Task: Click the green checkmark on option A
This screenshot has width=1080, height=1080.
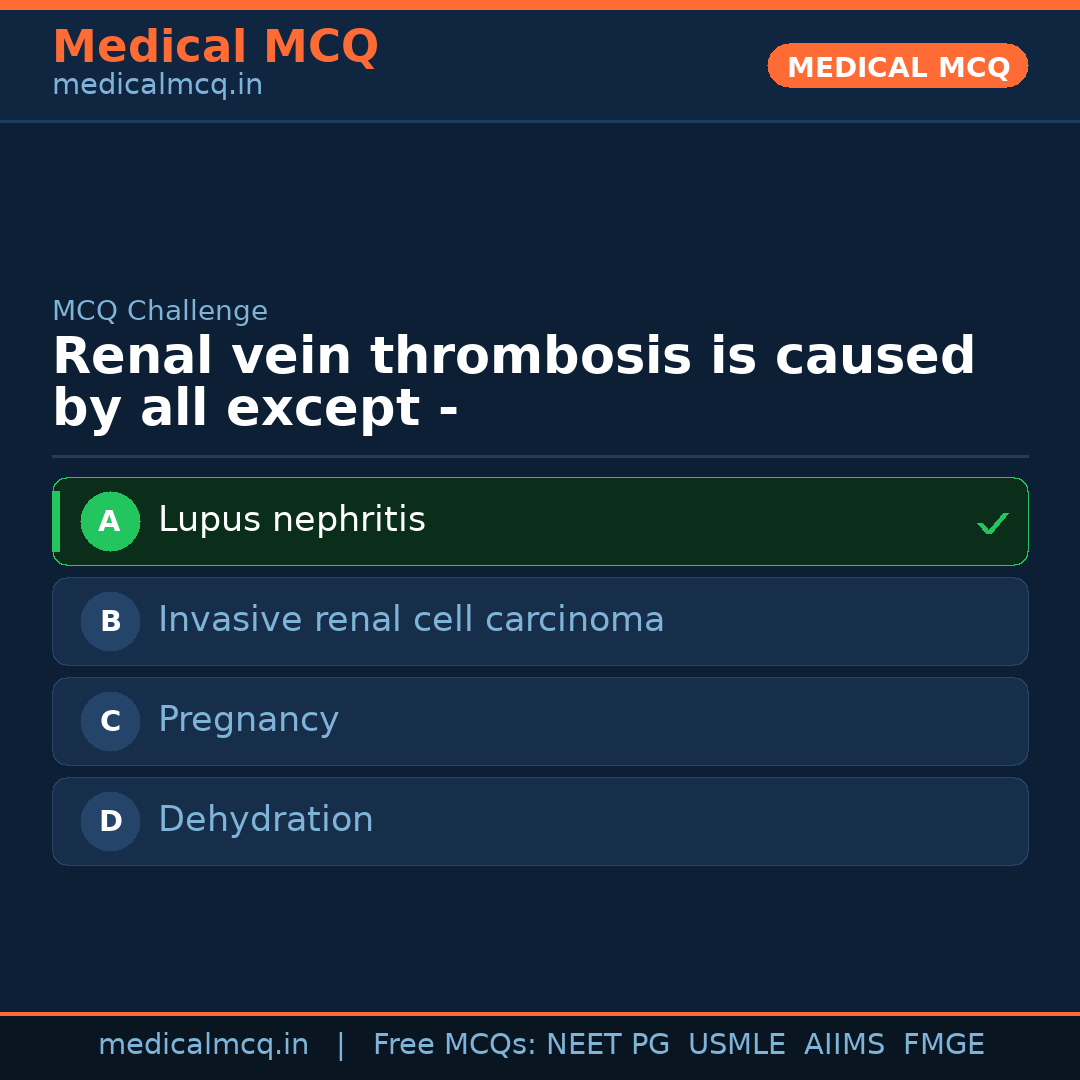Action: (x=992, y=523)
